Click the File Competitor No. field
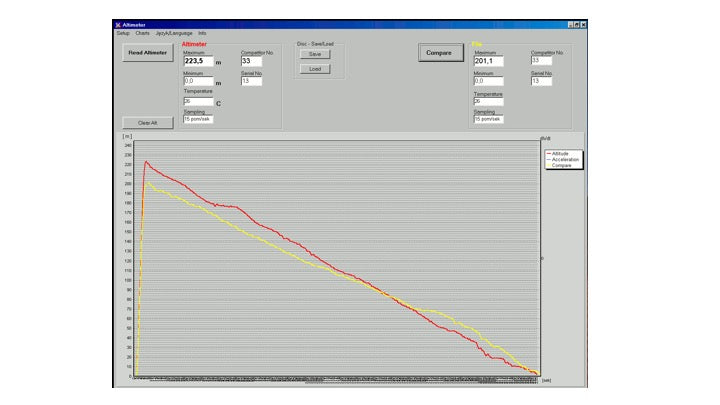720x405 pixels. [542, 60]
